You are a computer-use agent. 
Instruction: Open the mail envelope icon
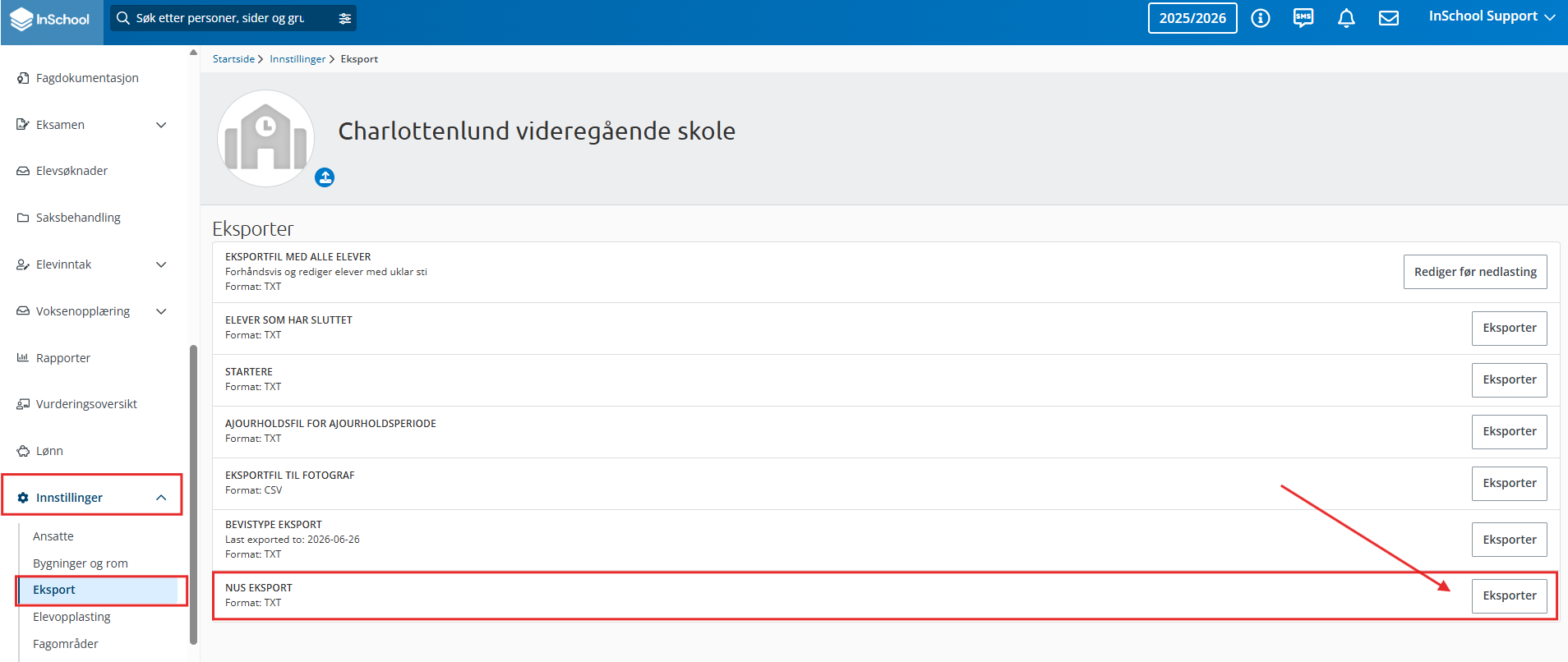1389,18
